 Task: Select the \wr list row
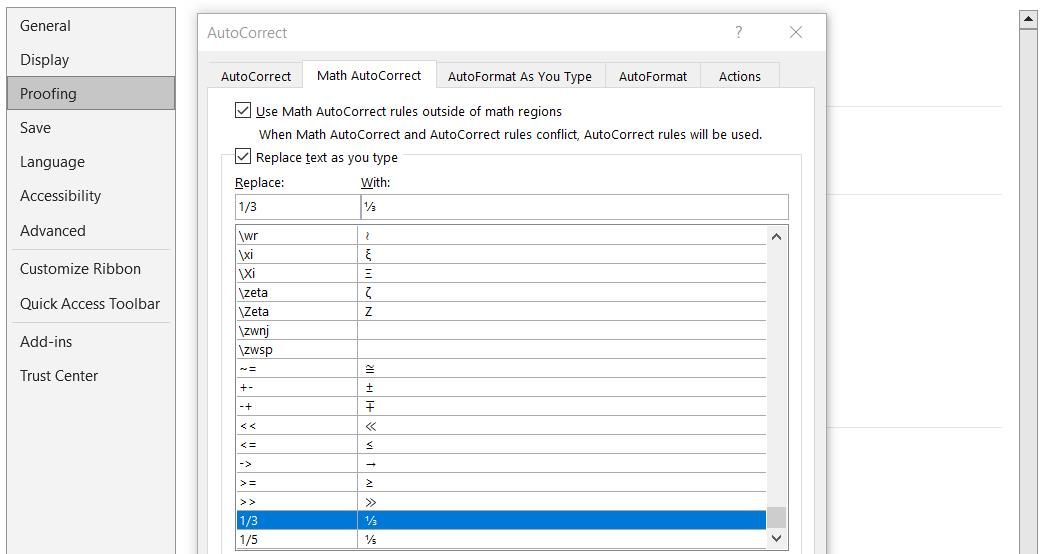coord(501,235)
